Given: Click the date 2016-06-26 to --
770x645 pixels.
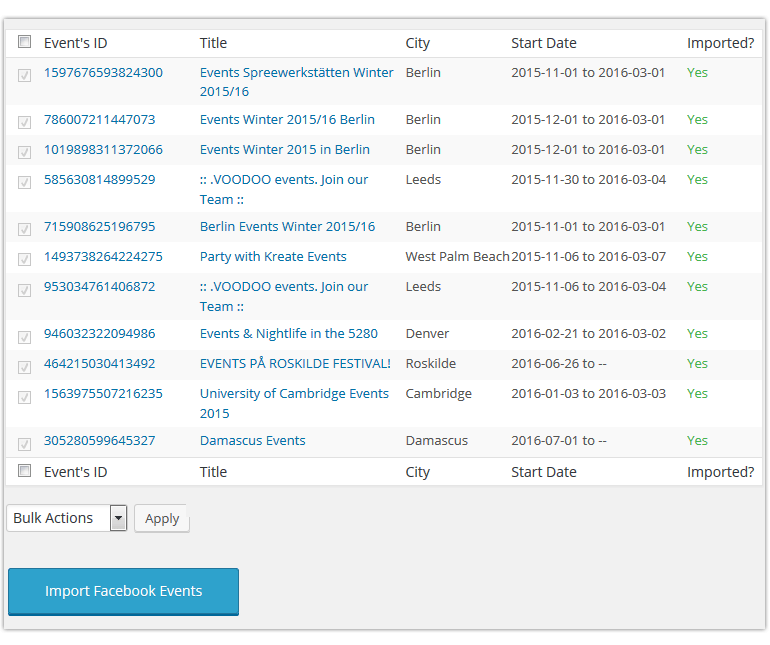Looking at the screenshot, I should pyautogui.click(x=559, y=364).
